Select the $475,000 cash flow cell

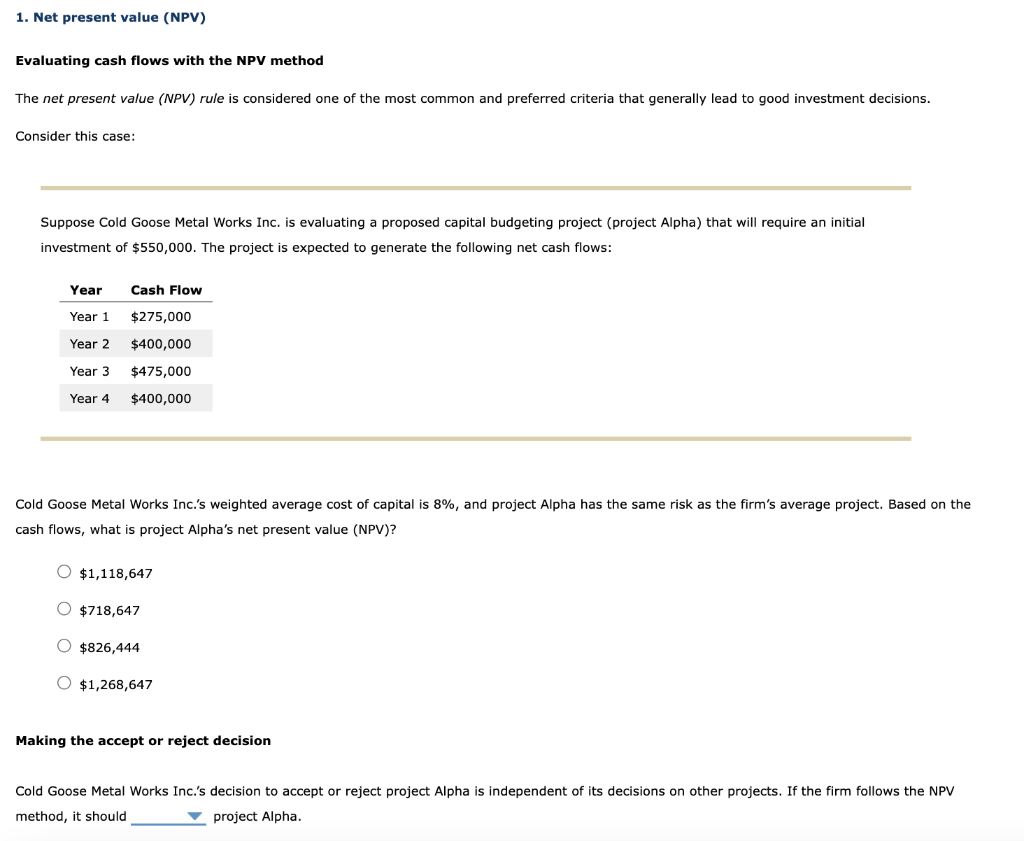click(x=160, y=370)
